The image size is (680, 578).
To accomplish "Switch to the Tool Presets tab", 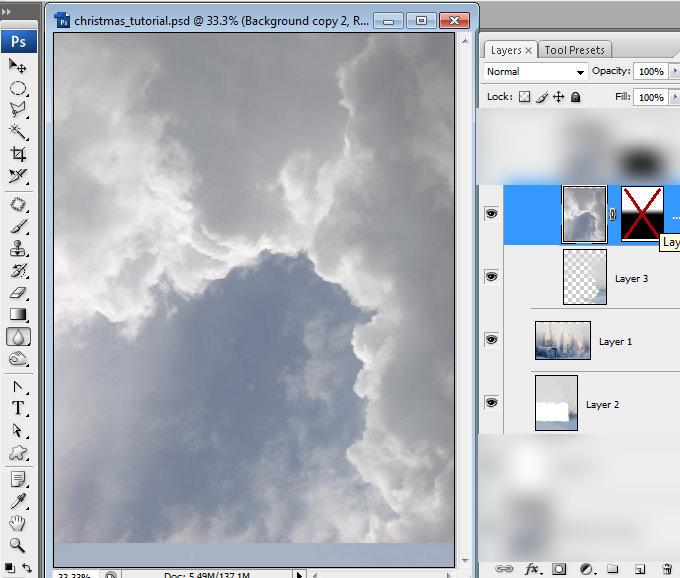I will (x=574, y=50).
